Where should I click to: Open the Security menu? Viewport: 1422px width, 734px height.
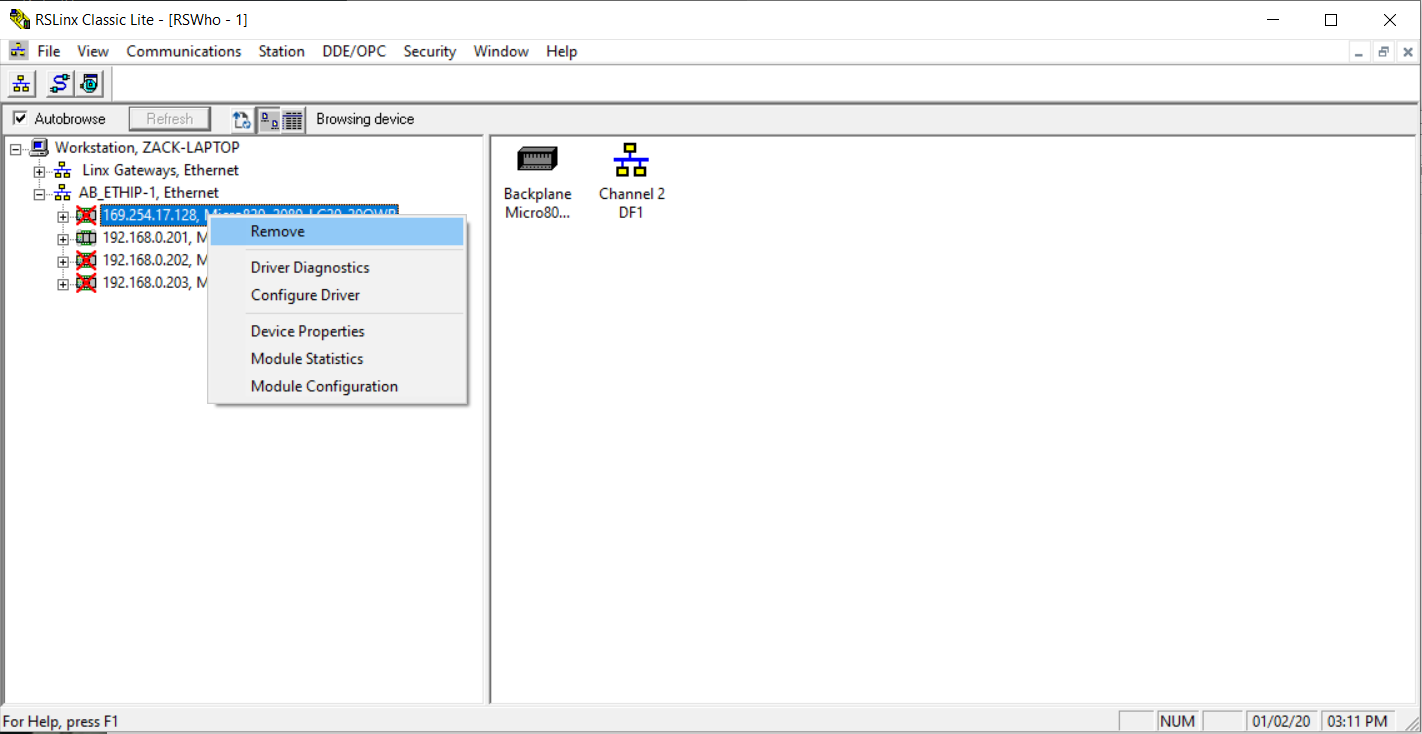pyautogui.click(x=430, y=51)
